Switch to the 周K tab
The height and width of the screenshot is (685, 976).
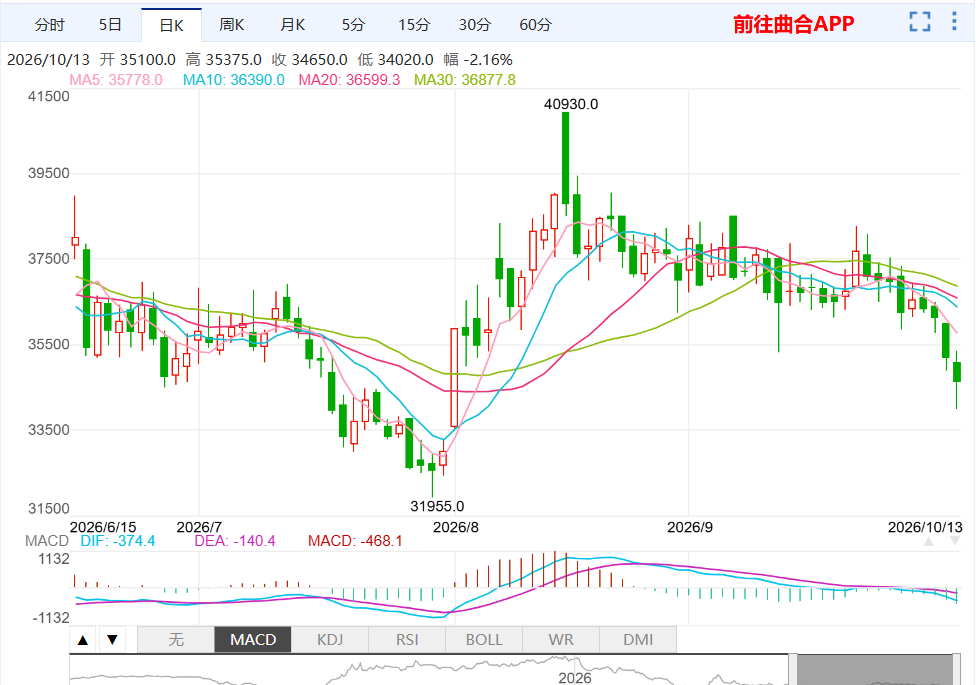tap(232, 25)
